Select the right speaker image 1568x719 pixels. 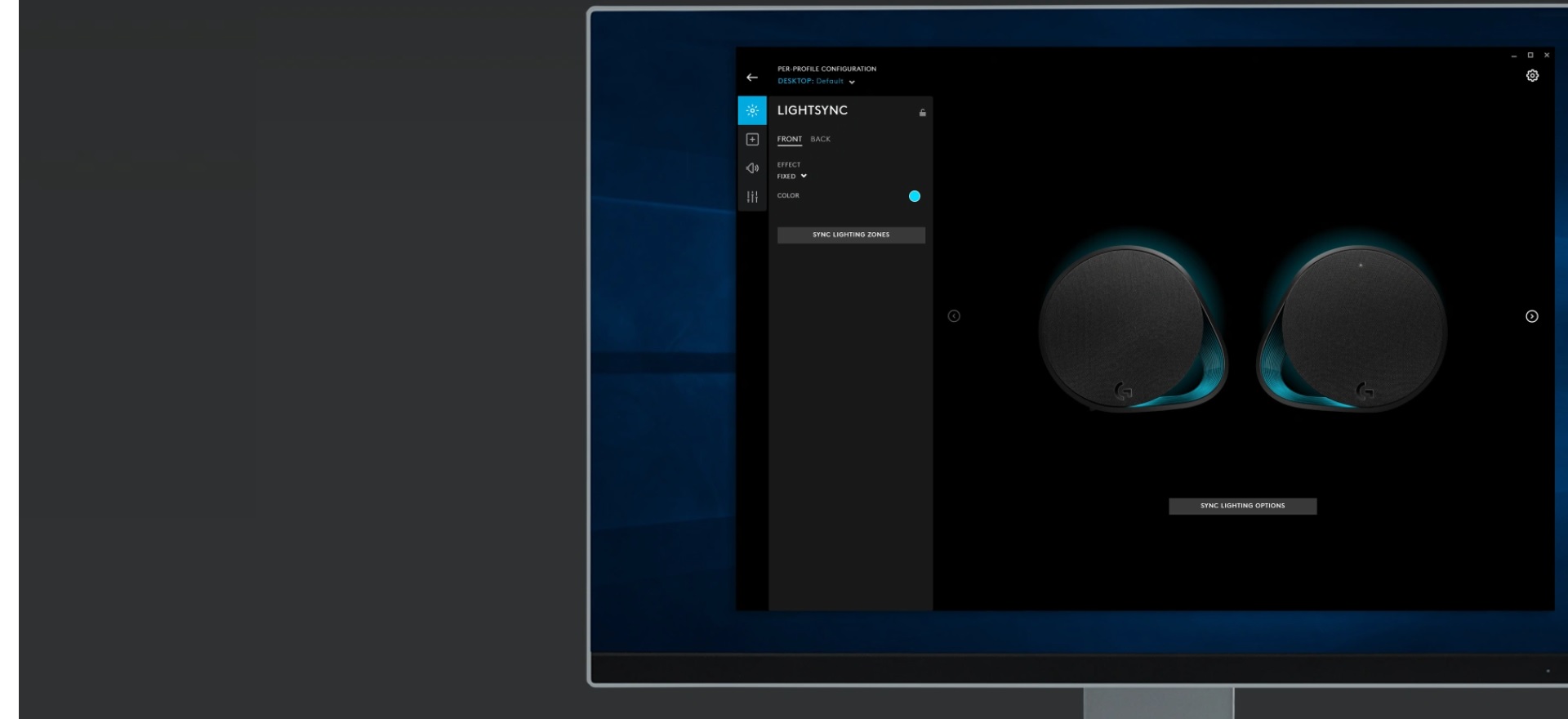tap(1352, 329)
